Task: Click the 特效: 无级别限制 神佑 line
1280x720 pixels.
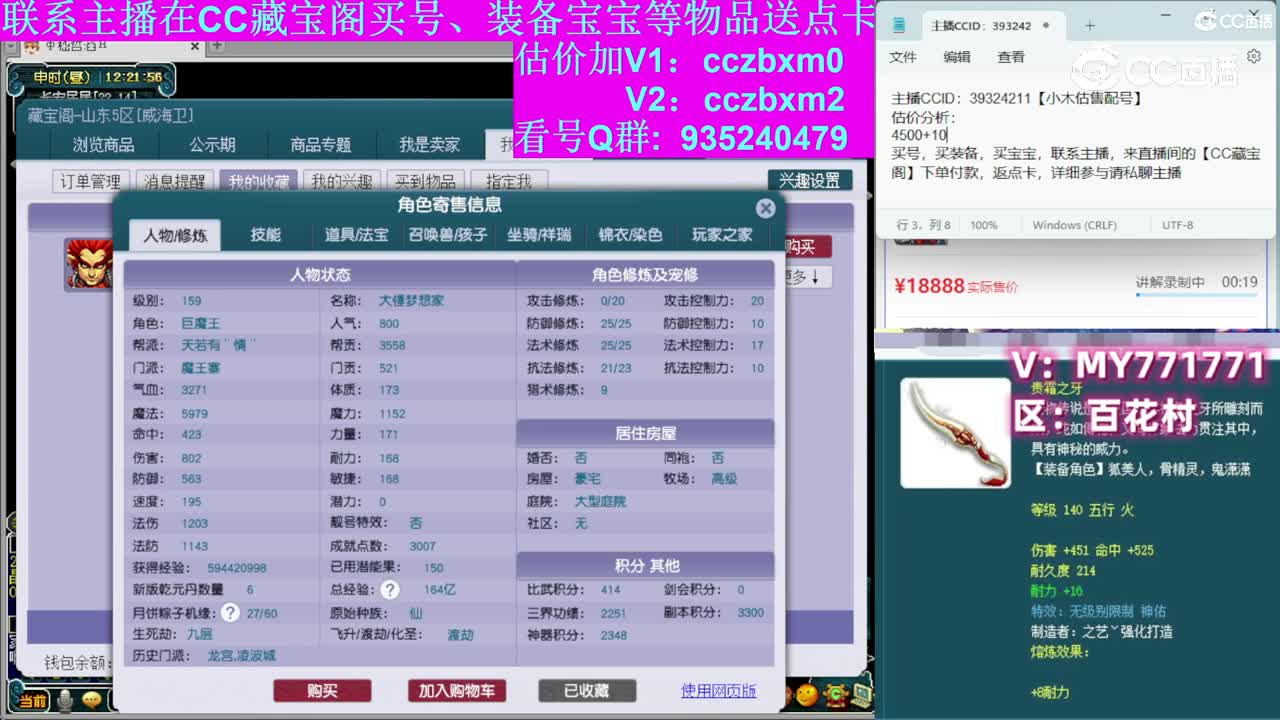Action: pyautogui.click(x=1098, y=611)
